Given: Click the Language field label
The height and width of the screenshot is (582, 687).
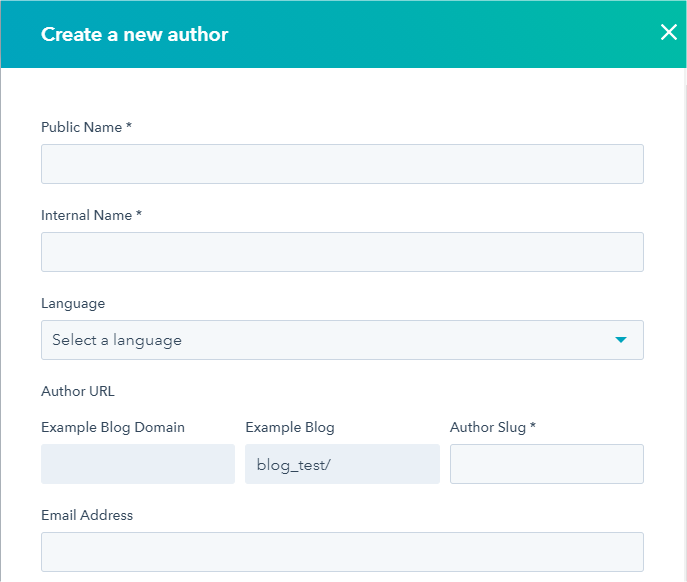Looking at the screenshot, I should [x=73, y=303].
